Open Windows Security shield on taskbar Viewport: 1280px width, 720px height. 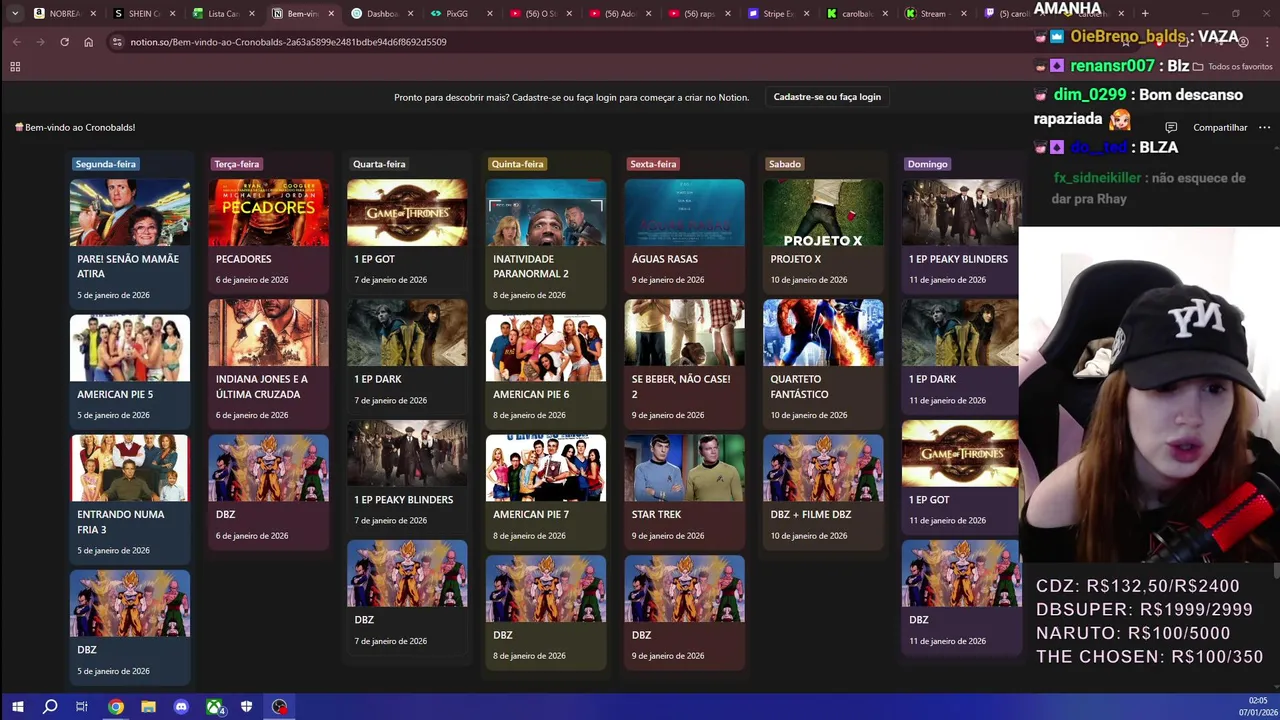[x=246, y=707]
